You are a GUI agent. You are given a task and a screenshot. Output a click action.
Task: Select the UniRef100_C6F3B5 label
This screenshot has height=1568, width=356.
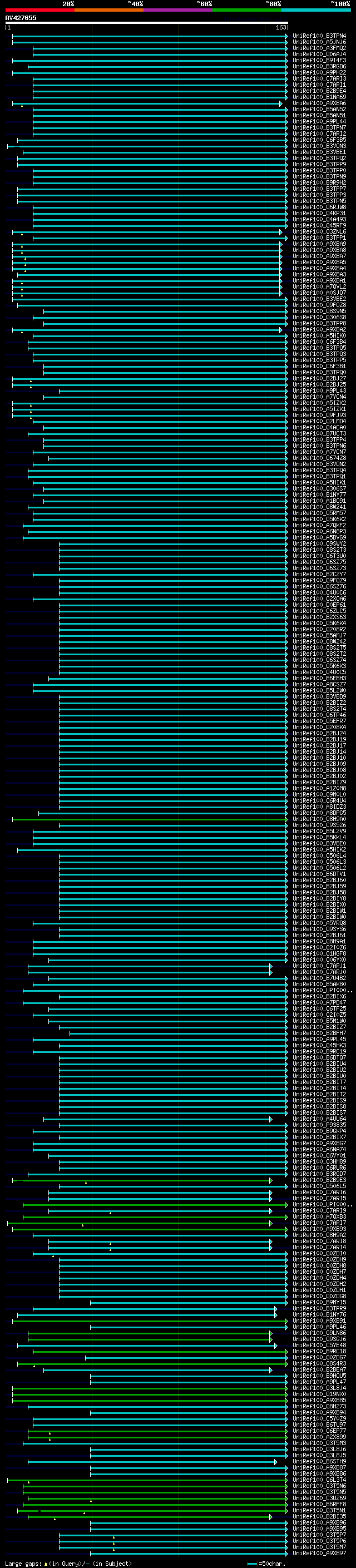[319, 140]
